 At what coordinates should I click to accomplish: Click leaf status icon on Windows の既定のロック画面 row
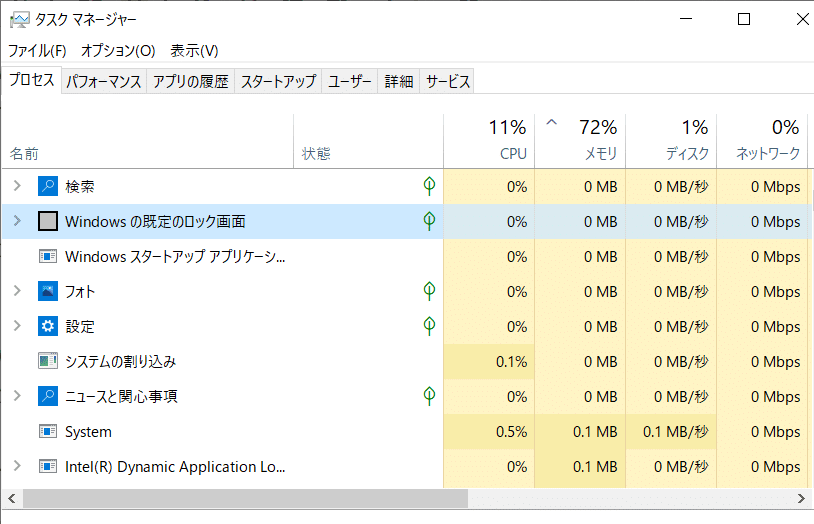pyautogui.click(x=429, y=221)
